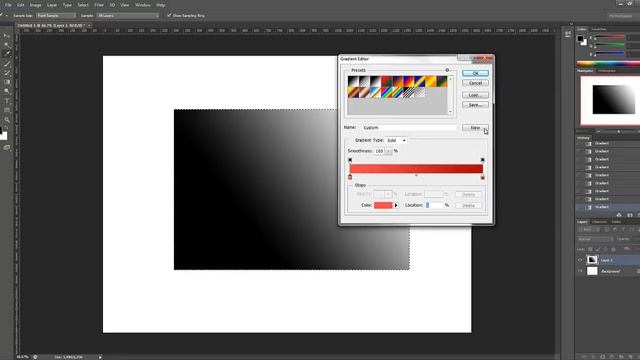Select the Eyedropper tool in the toolbox
This screenshot has height=360, width=640.
[7, 54]
